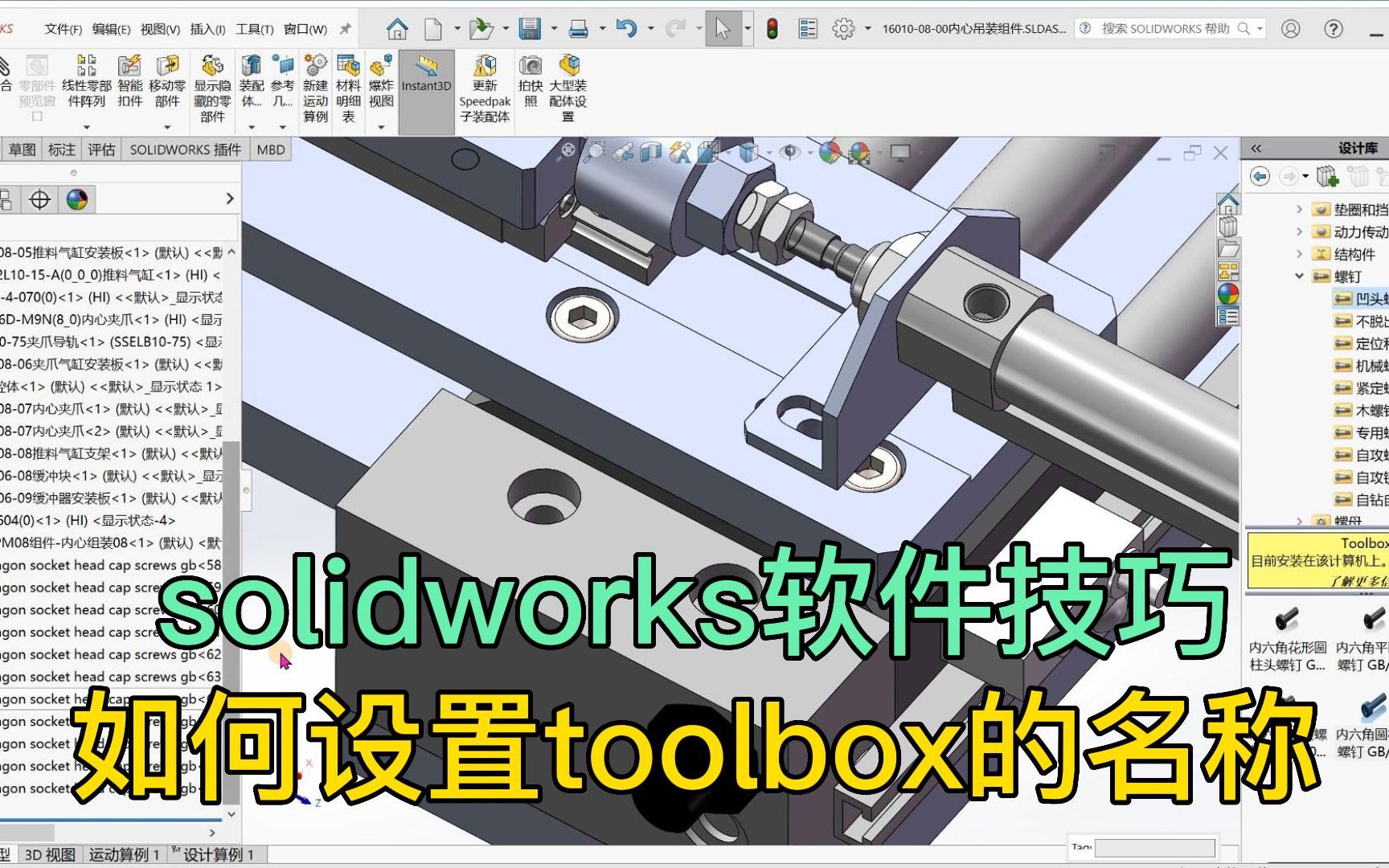Click 新建运动算例 motion study tool
The height and width of the screenshot is (868, 1389).
pyautogui.click(x=315, y=88)
